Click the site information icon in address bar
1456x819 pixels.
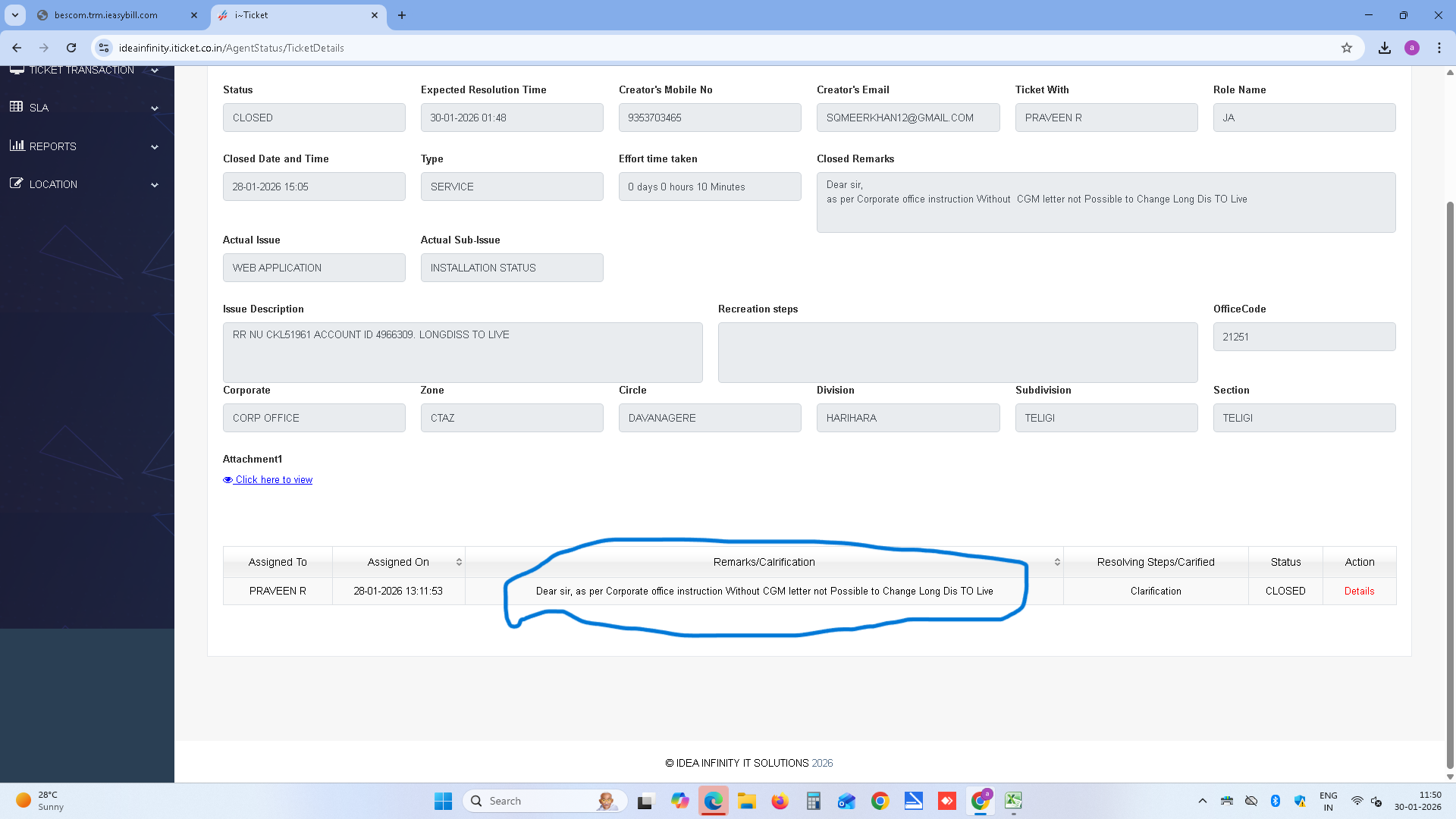pyautogui.click(x=104, y=48)
